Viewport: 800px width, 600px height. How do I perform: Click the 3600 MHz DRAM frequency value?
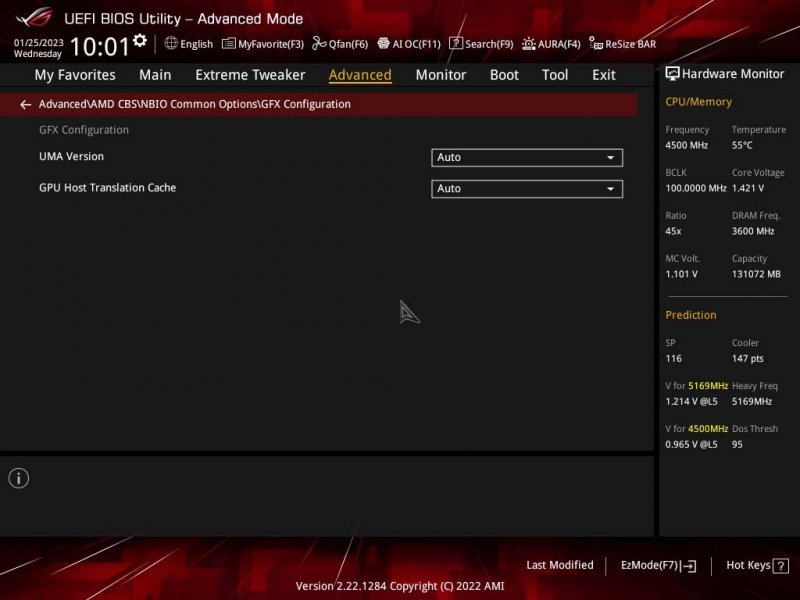[x=753, y=231]
